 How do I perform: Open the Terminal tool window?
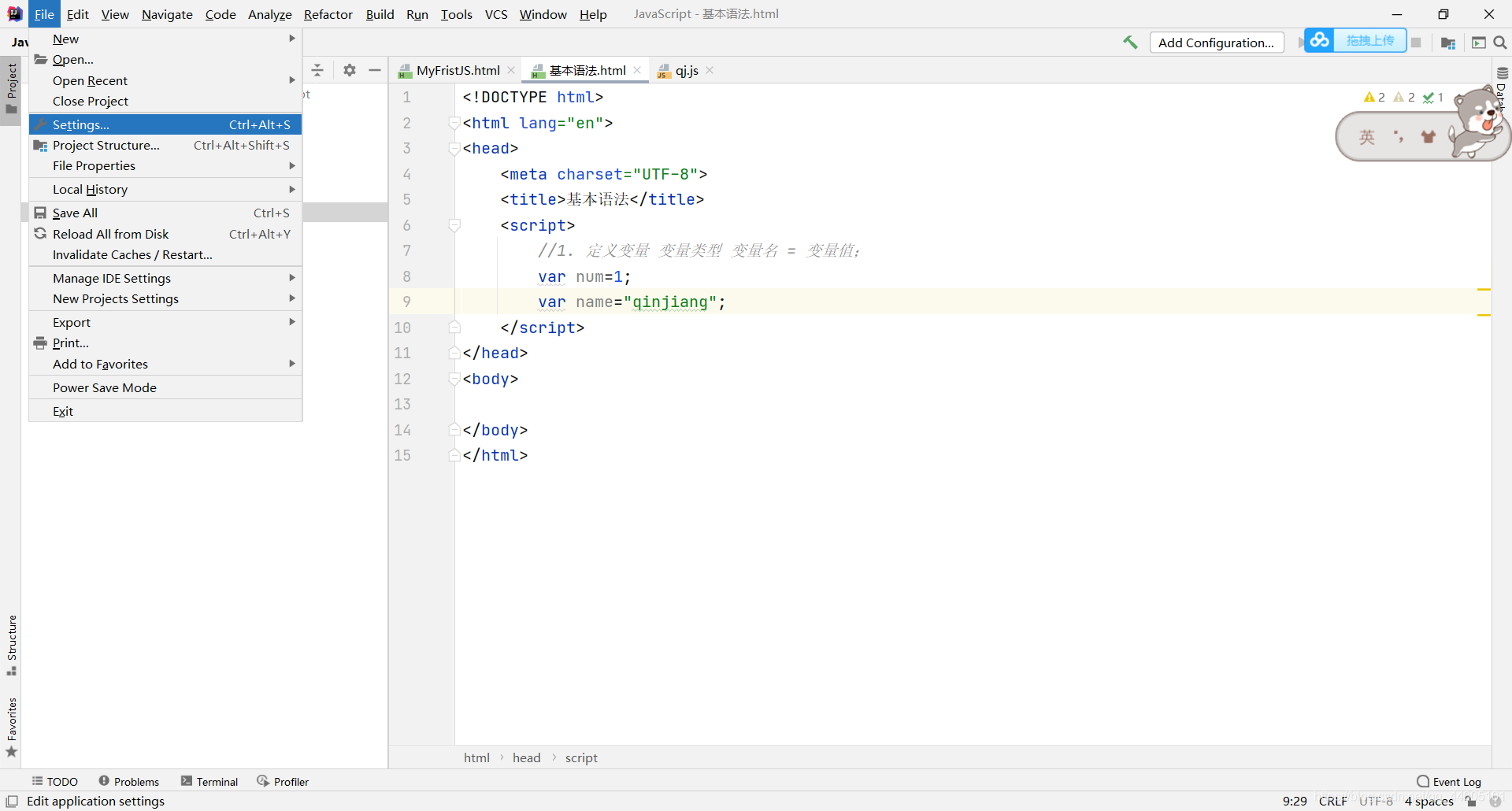pyautogui.click(x=209, y=781)
